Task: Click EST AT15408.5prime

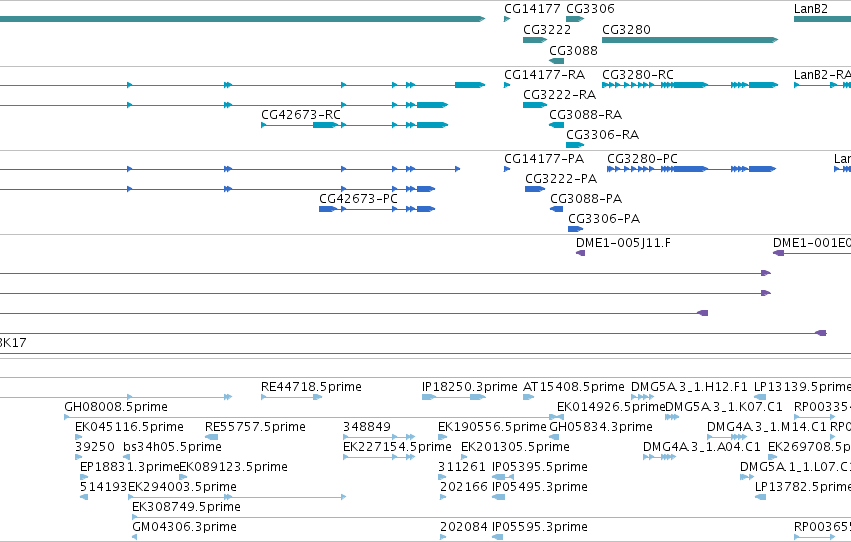Action: tap(574, 387)
